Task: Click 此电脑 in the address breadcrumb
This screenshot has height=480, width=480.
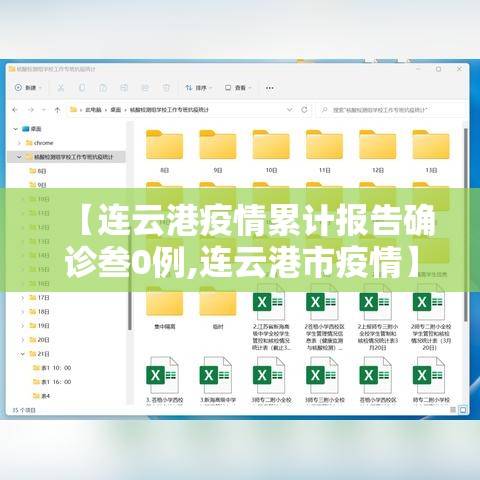Action: tap(93, 110)
